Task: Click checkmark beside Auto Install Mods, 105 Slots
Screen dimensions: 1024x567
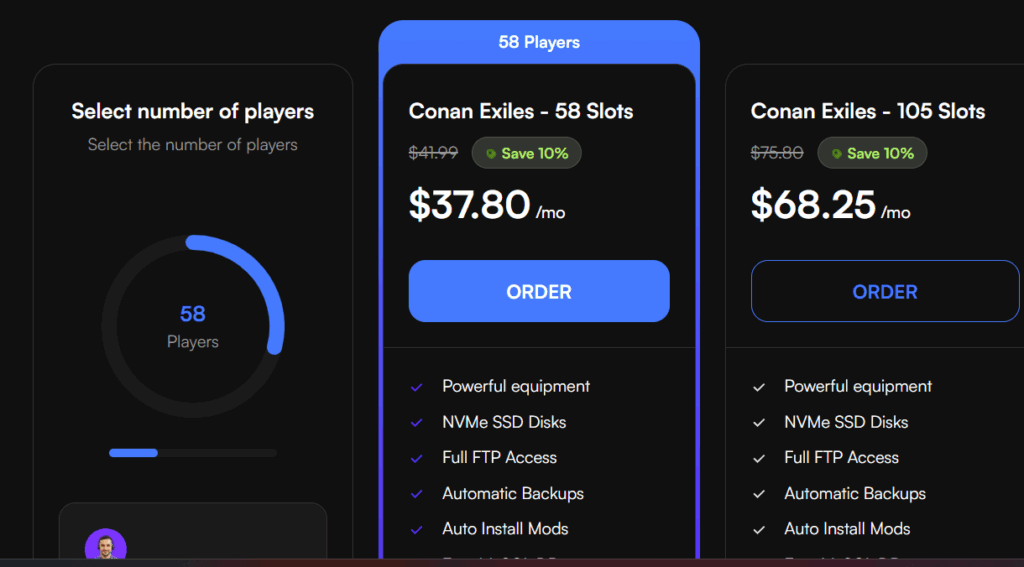Action: pos(759,529)
